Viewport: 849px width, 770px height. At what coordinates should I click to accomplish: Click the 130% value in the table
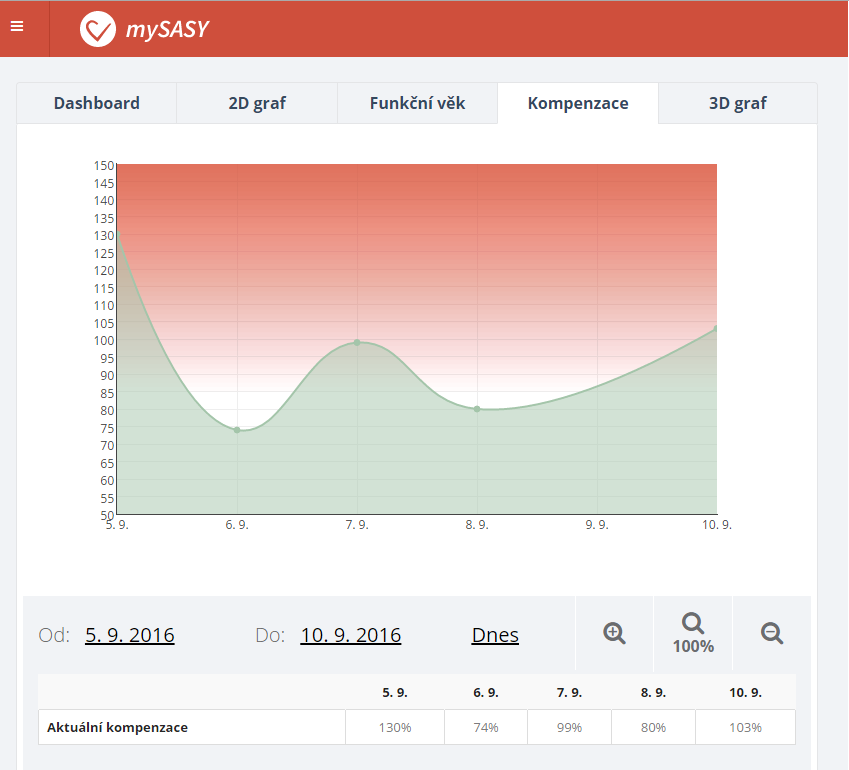[395, 728]
